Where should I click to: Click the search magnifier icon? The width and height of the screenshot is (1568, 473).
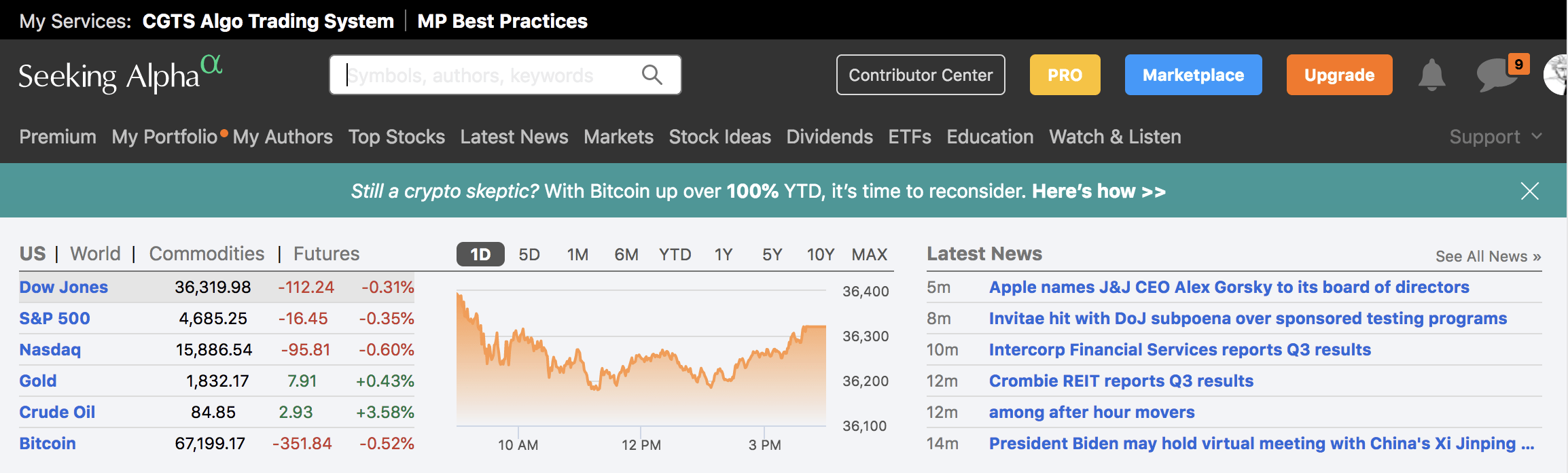pos(652,75)
